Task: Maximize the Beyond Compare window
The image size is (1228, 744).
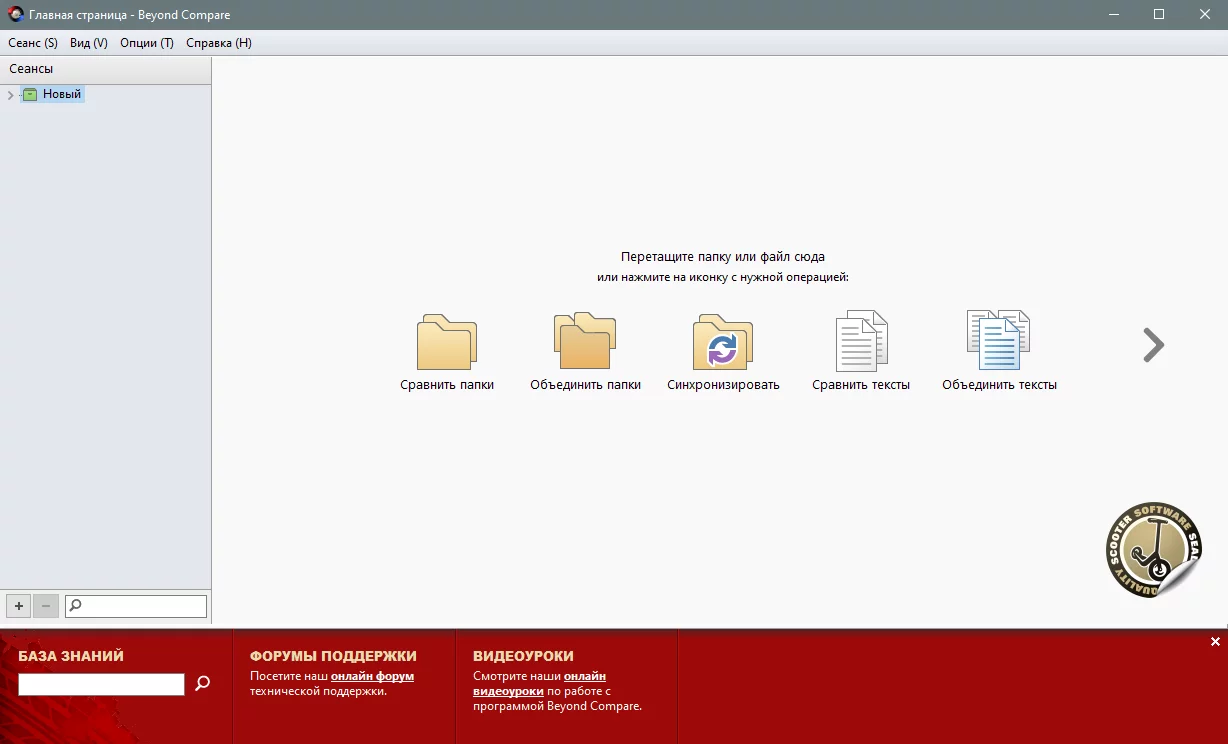Action: (x=1159, y=15)
